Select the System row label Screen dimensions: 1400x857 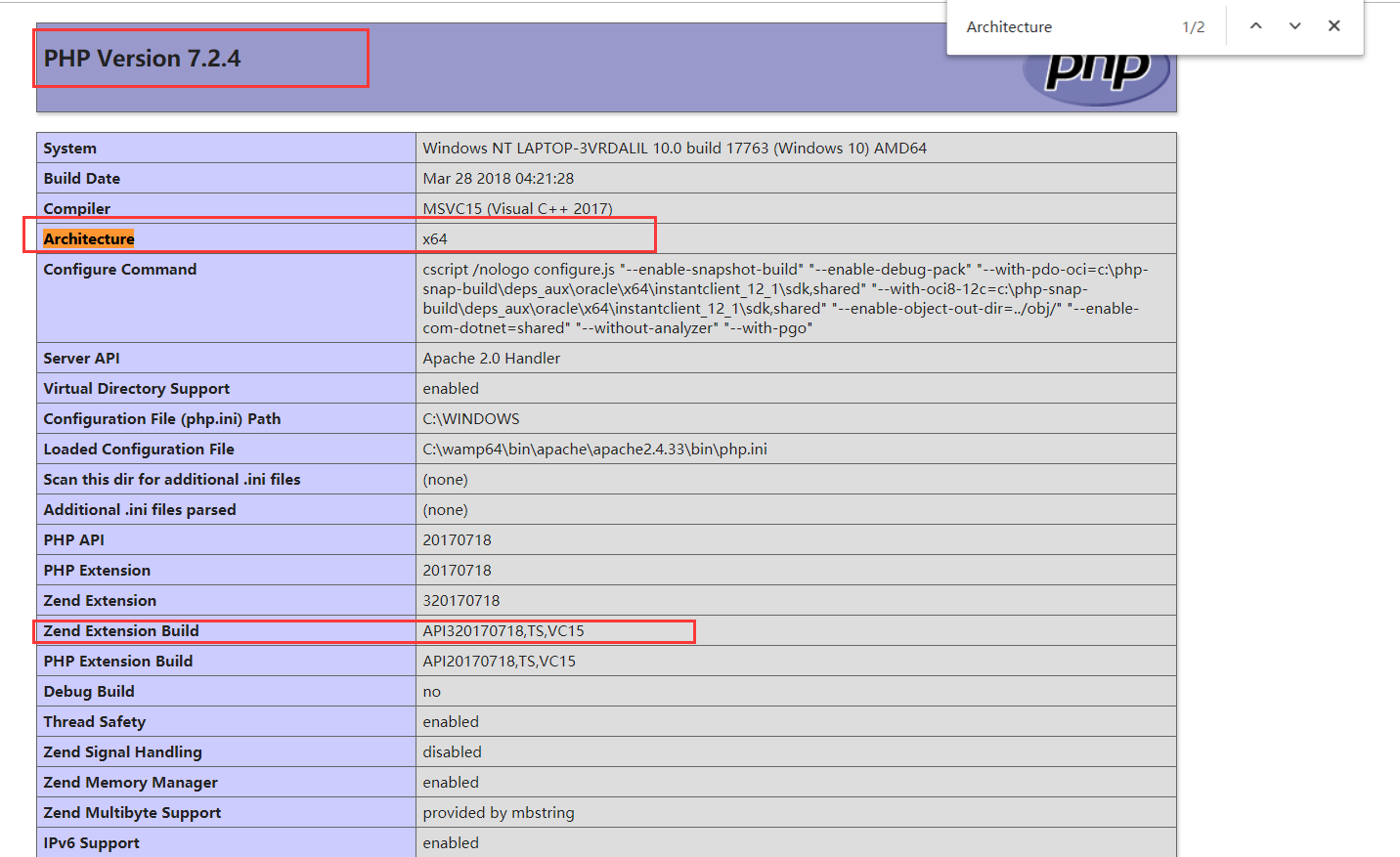pos(70,149)
